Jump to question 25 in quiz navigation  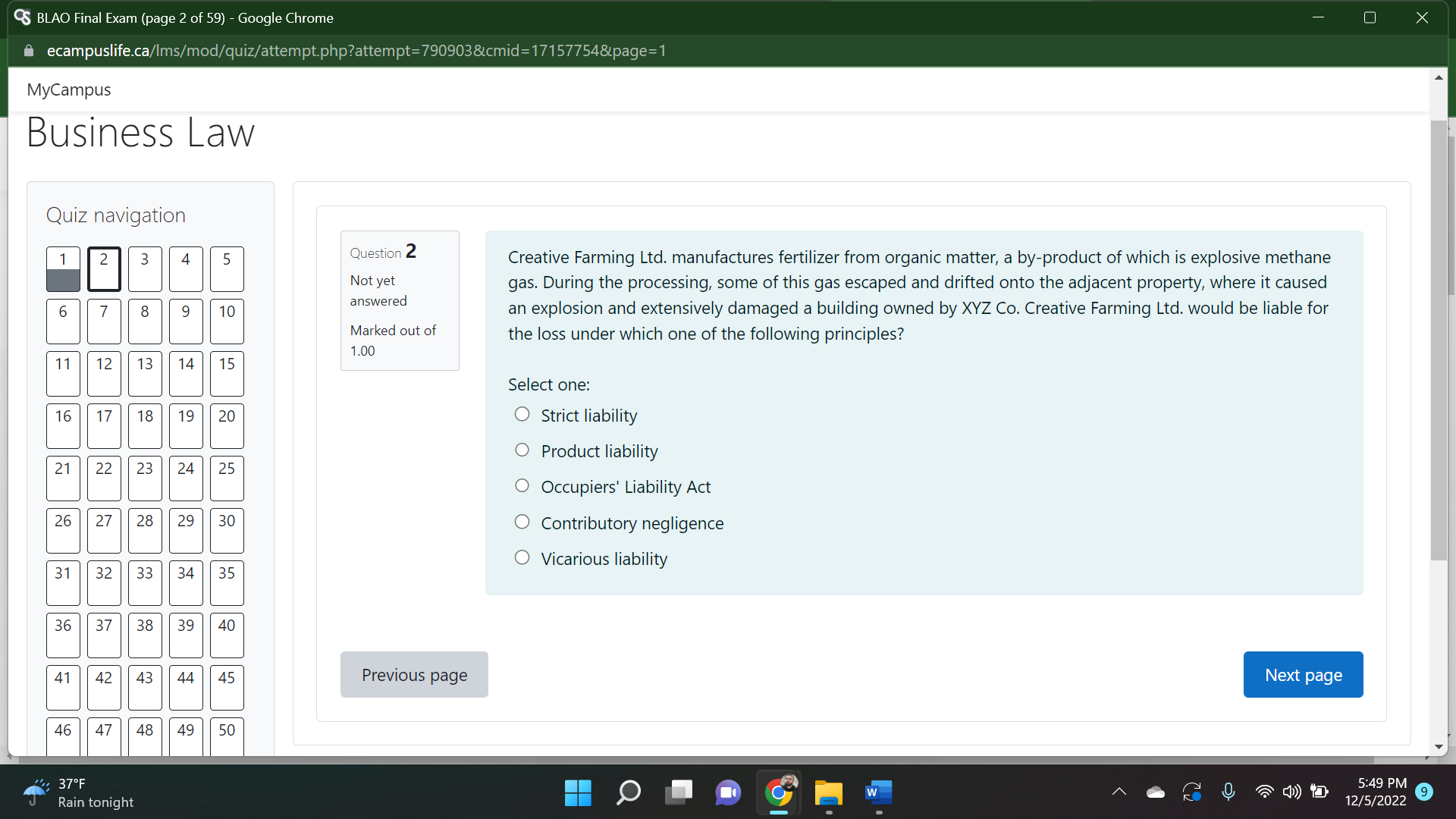(226, 478)
